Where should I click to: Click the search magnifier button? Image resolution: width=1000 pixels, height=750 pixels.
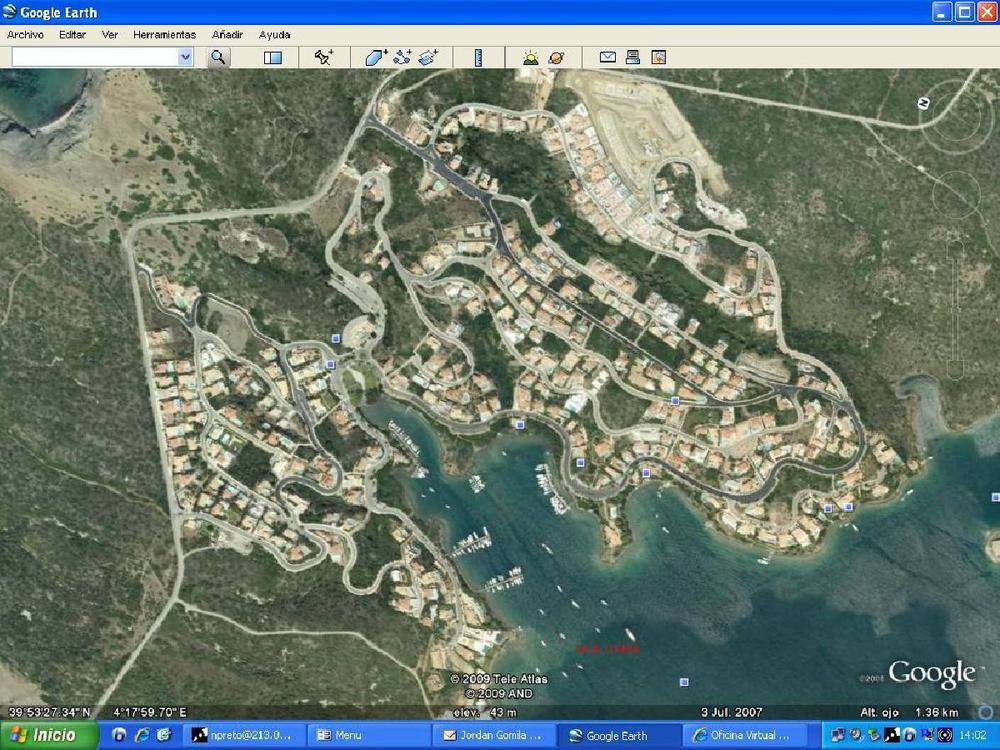click(218, 58)
